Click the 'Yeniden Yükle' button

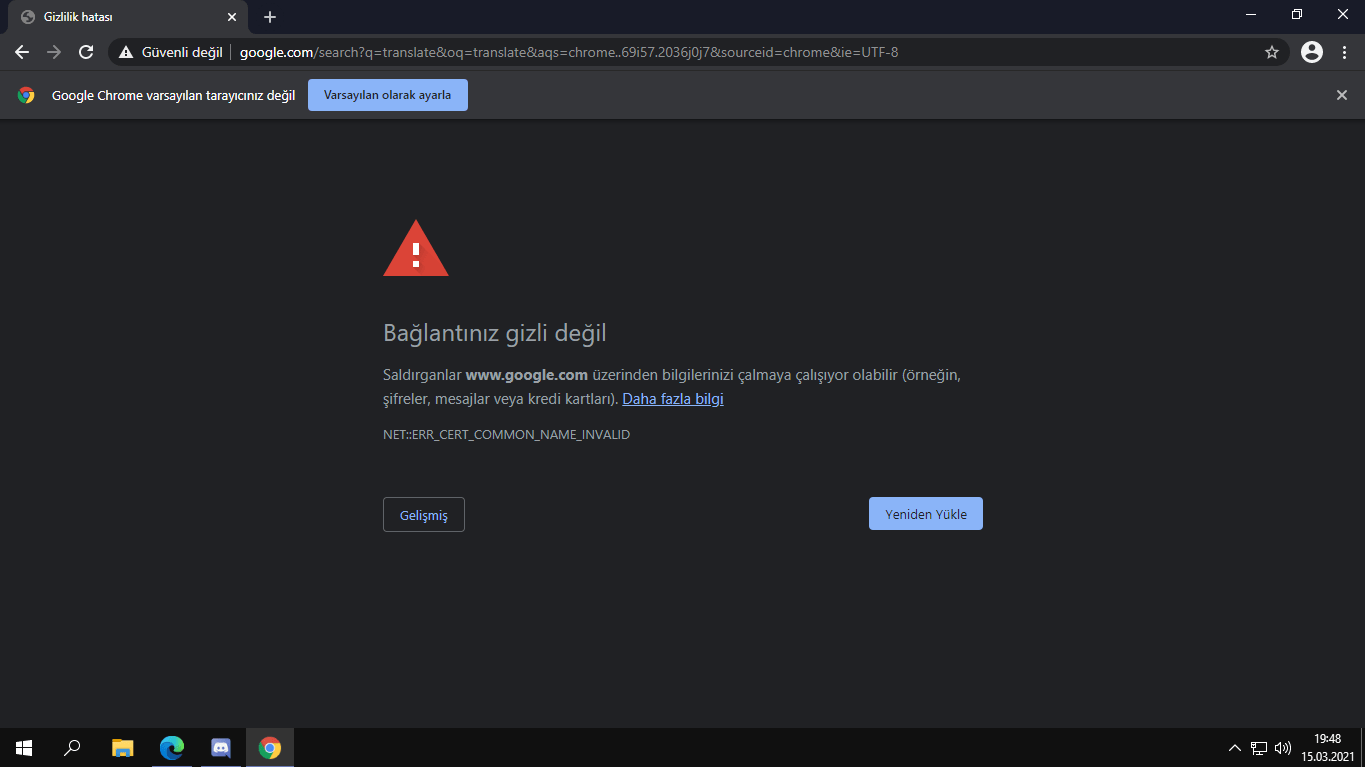(926, 514)
